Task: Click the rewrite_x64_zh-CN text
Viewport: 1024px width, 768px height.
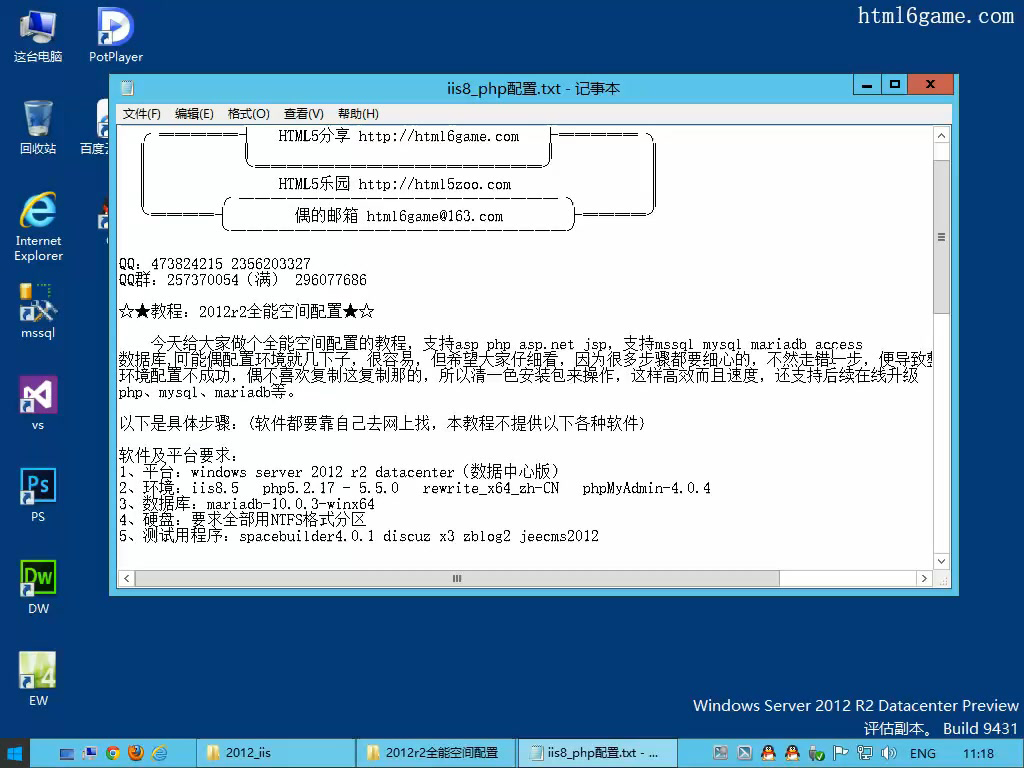Action: click(x=491, y=488)
